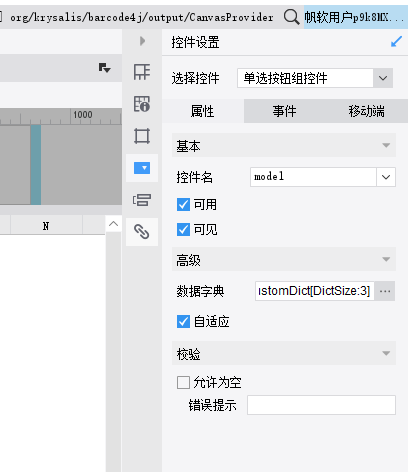The width and height of the screenshot is (408, 472).
Task: Click the 1000 ruler mark
Action: (83, 115)
